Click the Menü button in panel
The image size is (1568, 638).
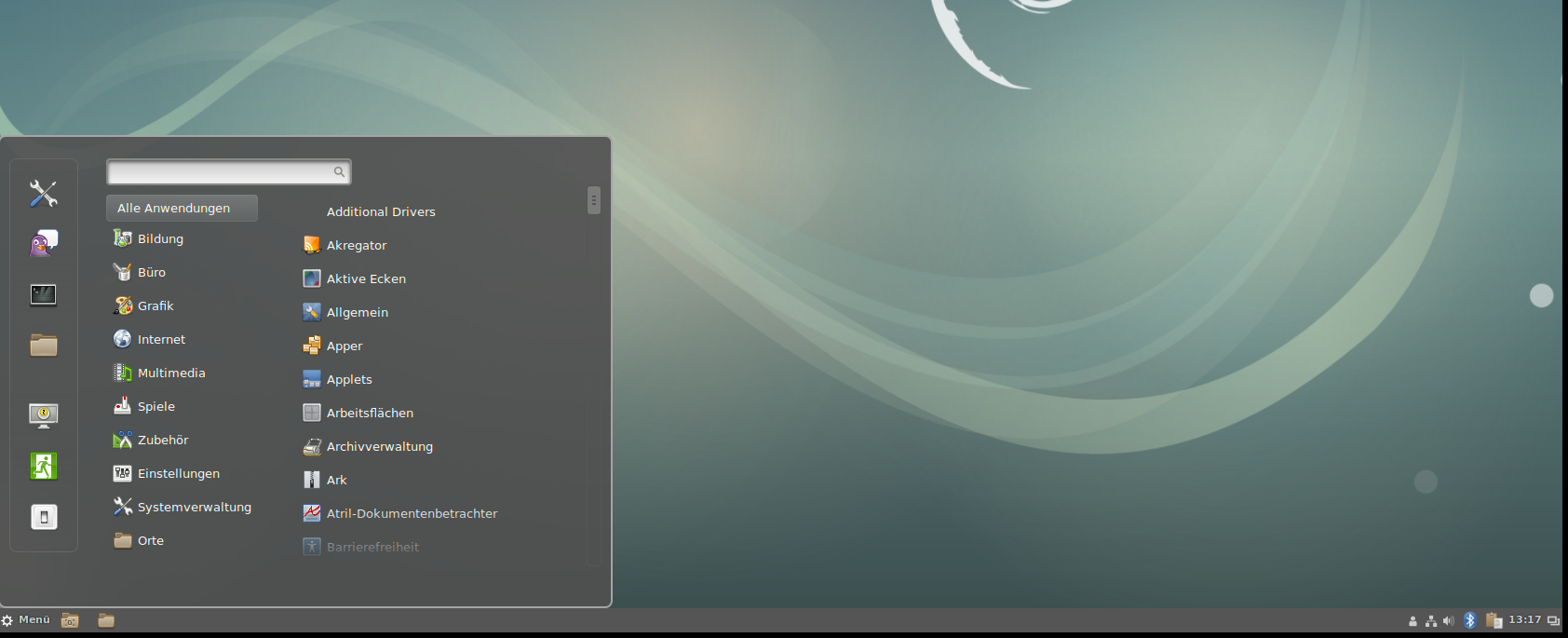click(x=26, y=620)
